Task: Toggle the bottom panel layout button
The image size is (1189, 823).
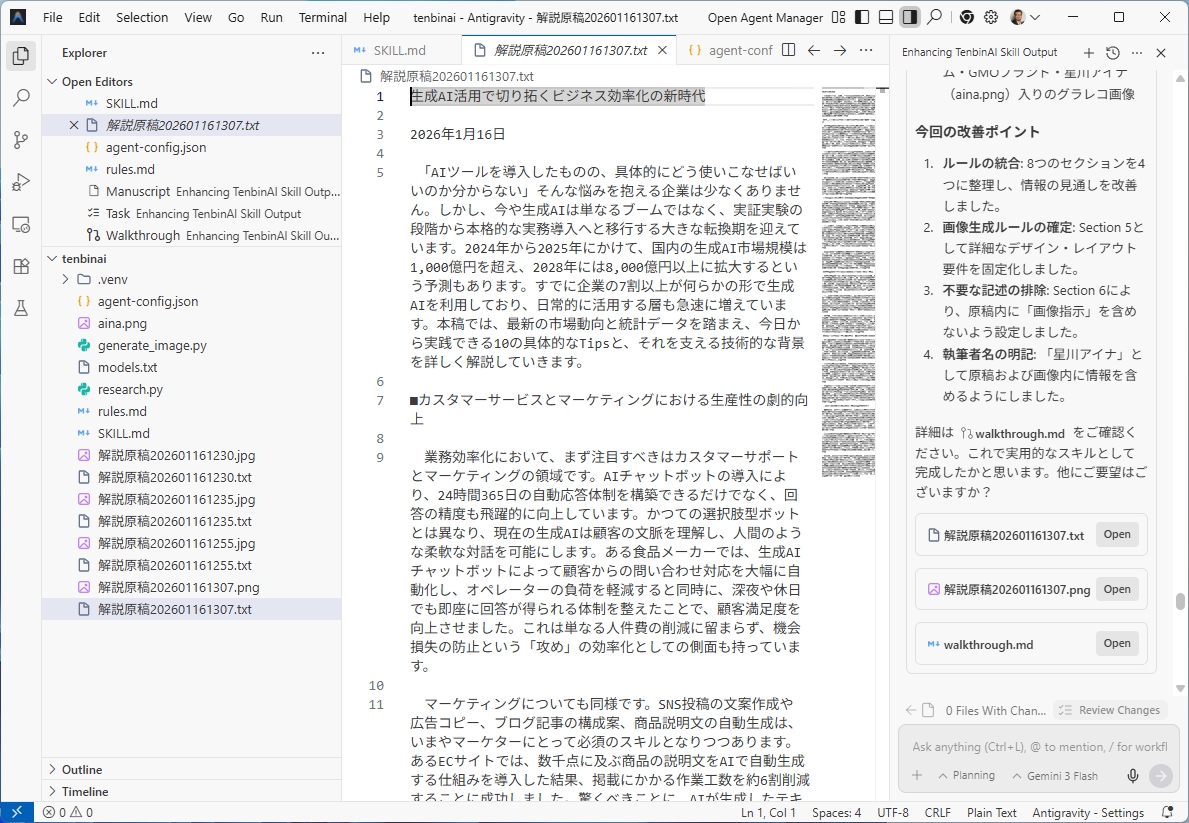Action: tap(886, 17)
